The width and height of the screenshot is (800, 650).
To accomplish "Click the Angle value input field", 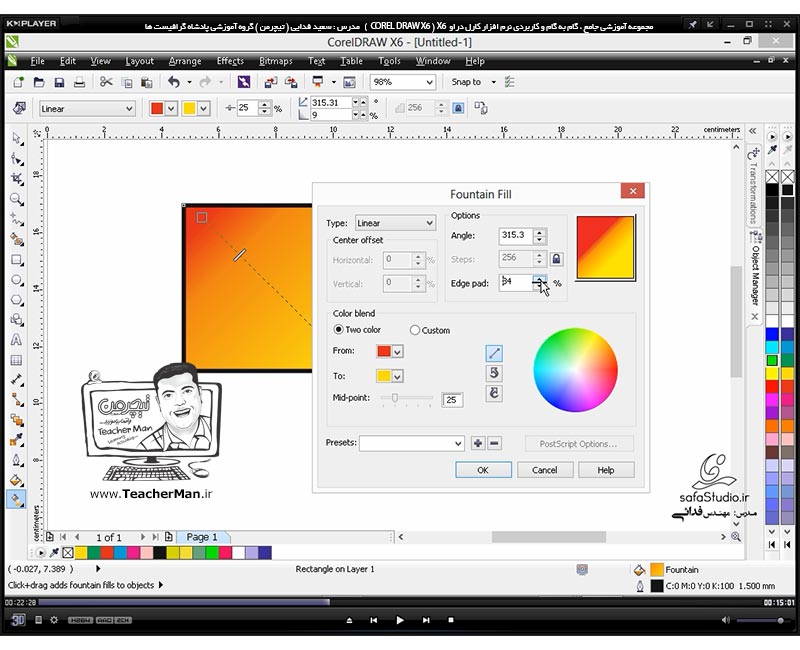I will [x=516, y=235].
